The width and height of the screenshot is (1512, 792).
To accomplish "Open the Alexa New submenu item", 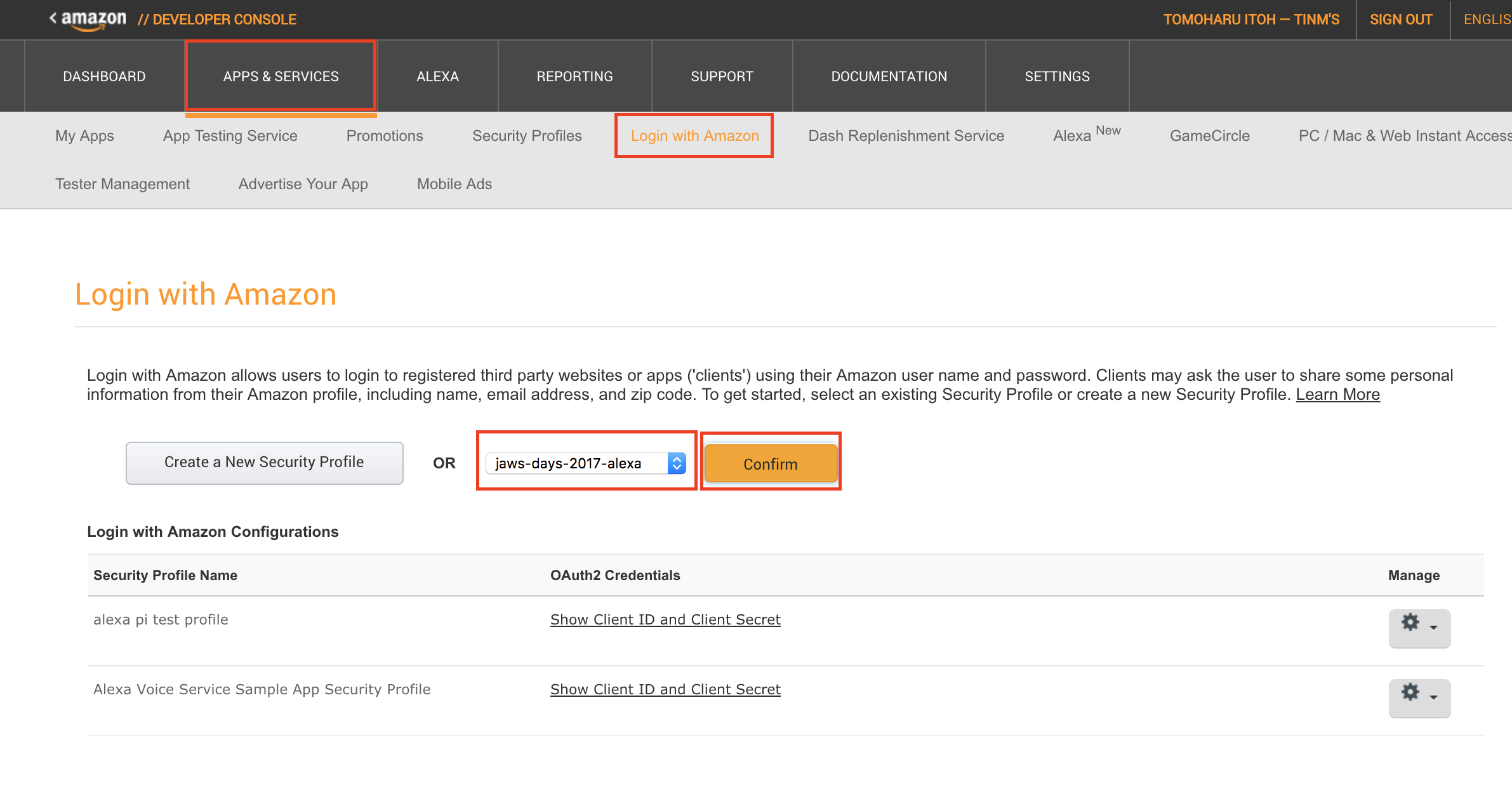I will tap(1087, 135).
